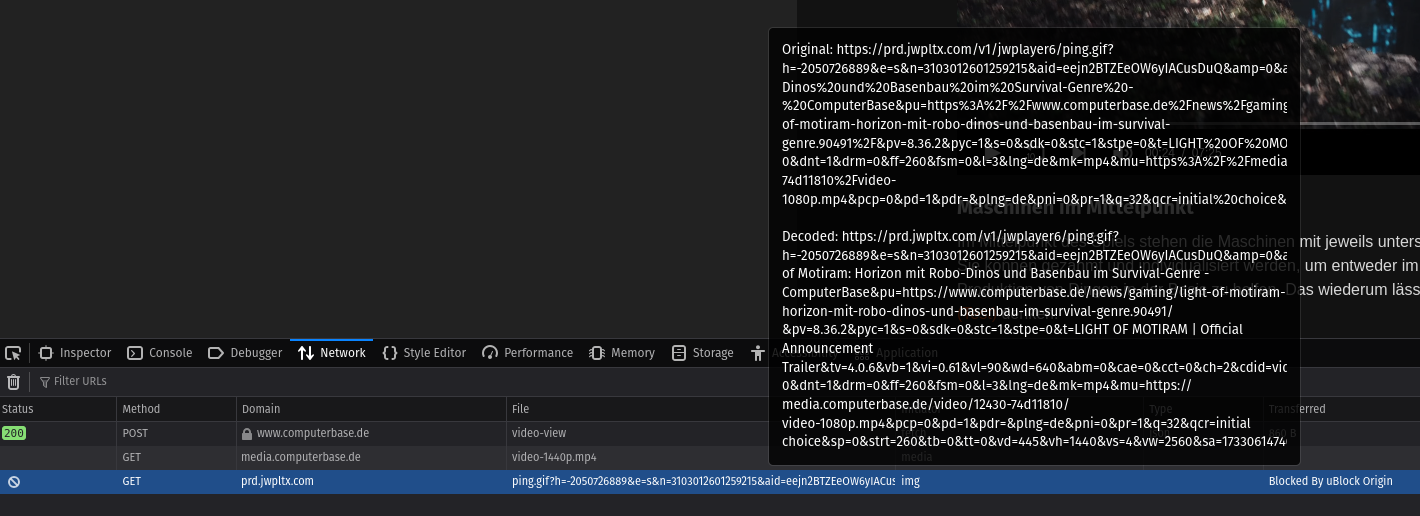
Task: Select the media.computerbase.de domain cell
Action: tap(372, 457)
